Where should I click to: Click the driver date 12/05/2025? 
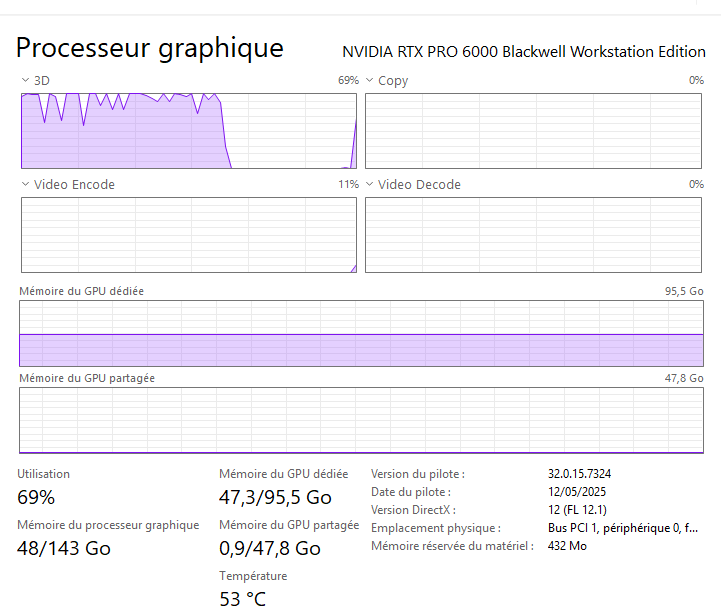point(577,491)
